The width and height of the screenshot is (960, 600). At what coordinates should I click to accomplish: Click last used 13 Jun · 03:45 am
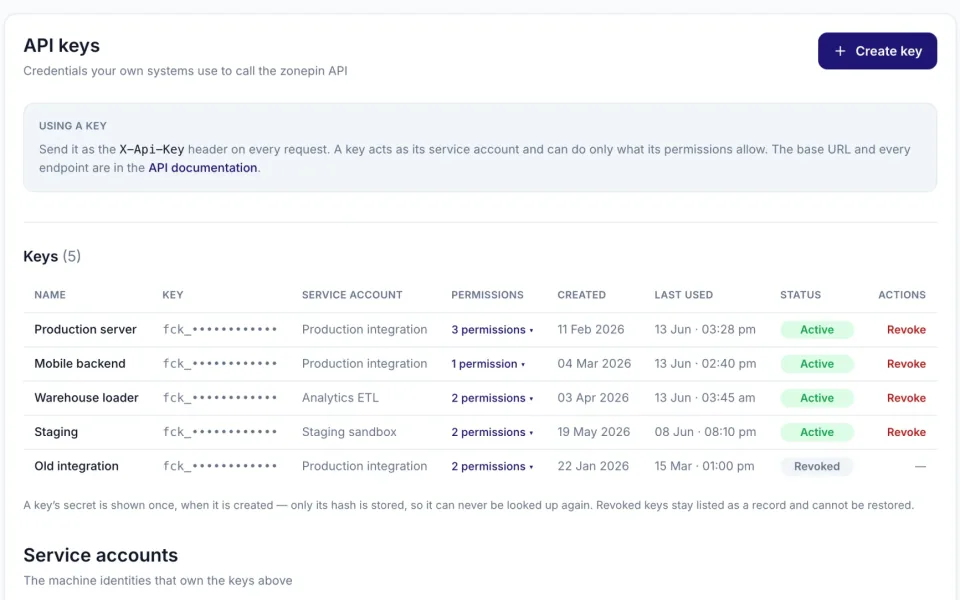[x=705, y=398]
